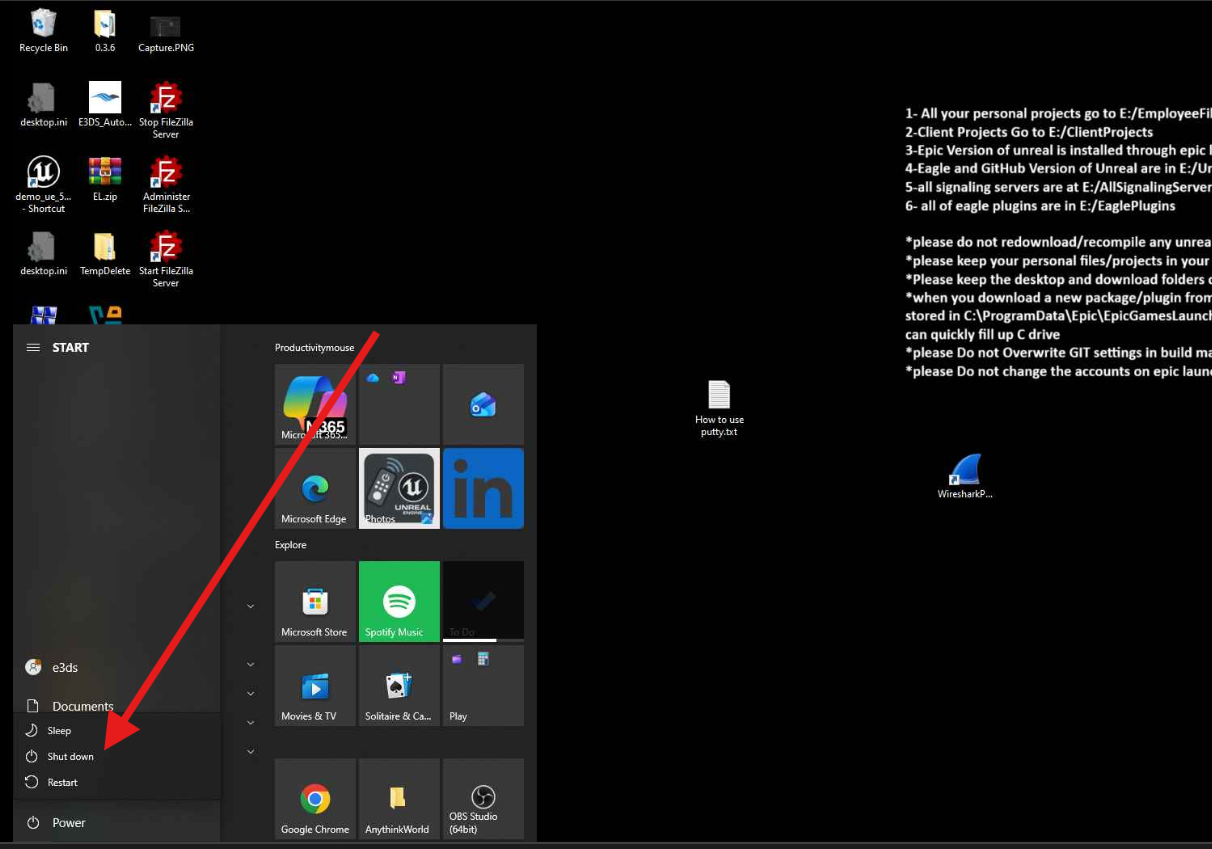Open the LinkedIn tile

pyautogui.click(x=483, y=488)
